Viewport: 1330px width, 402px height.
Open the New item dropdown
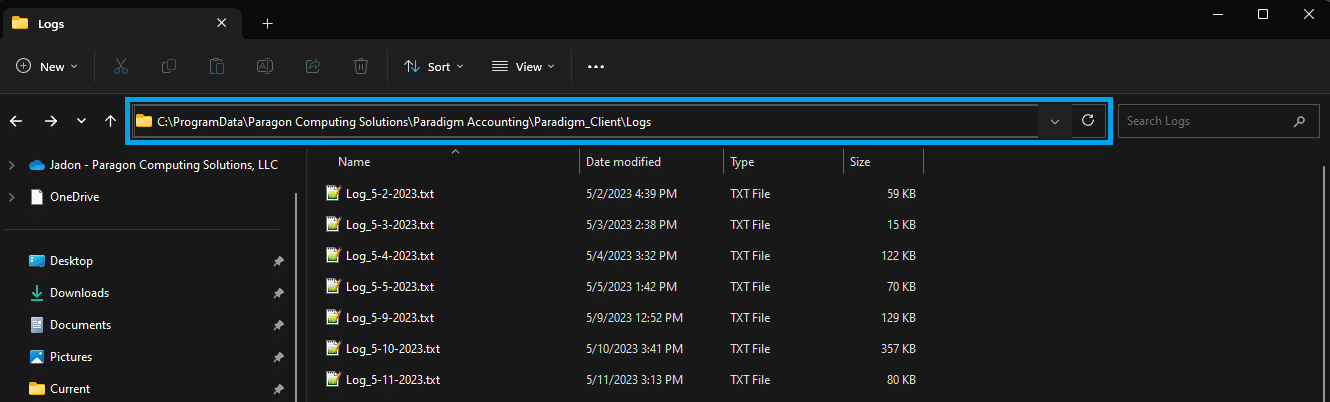47,66
